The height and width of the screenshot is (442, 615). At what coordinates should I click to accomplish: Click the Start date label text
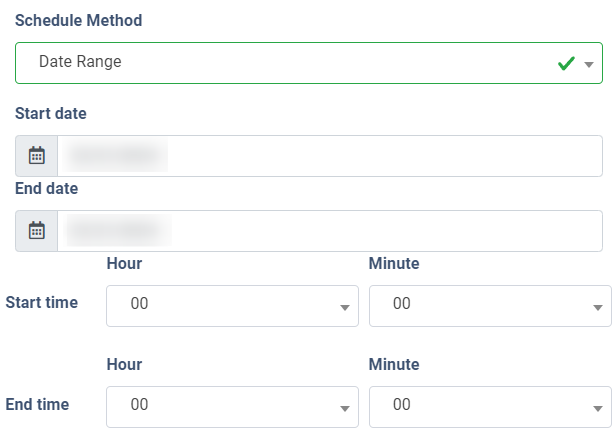[x=51, y=113]
